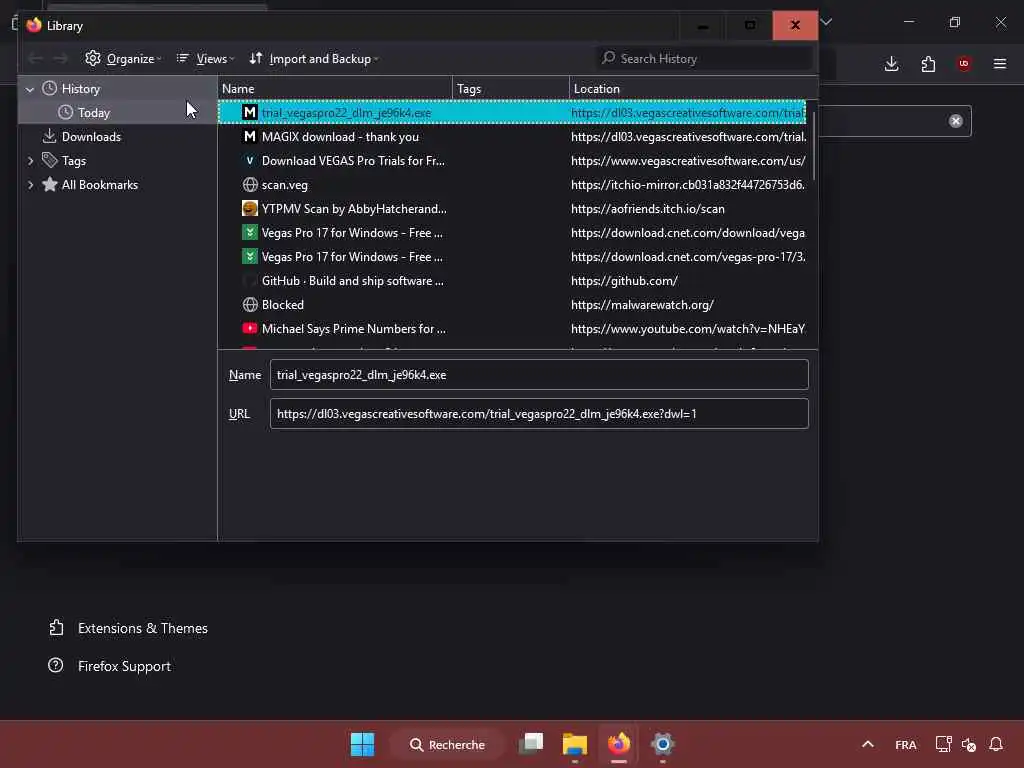Click the https://aofriends.itch.io/scan location cell
This screenshot has height=768, width=1024.
pos(648,209)
